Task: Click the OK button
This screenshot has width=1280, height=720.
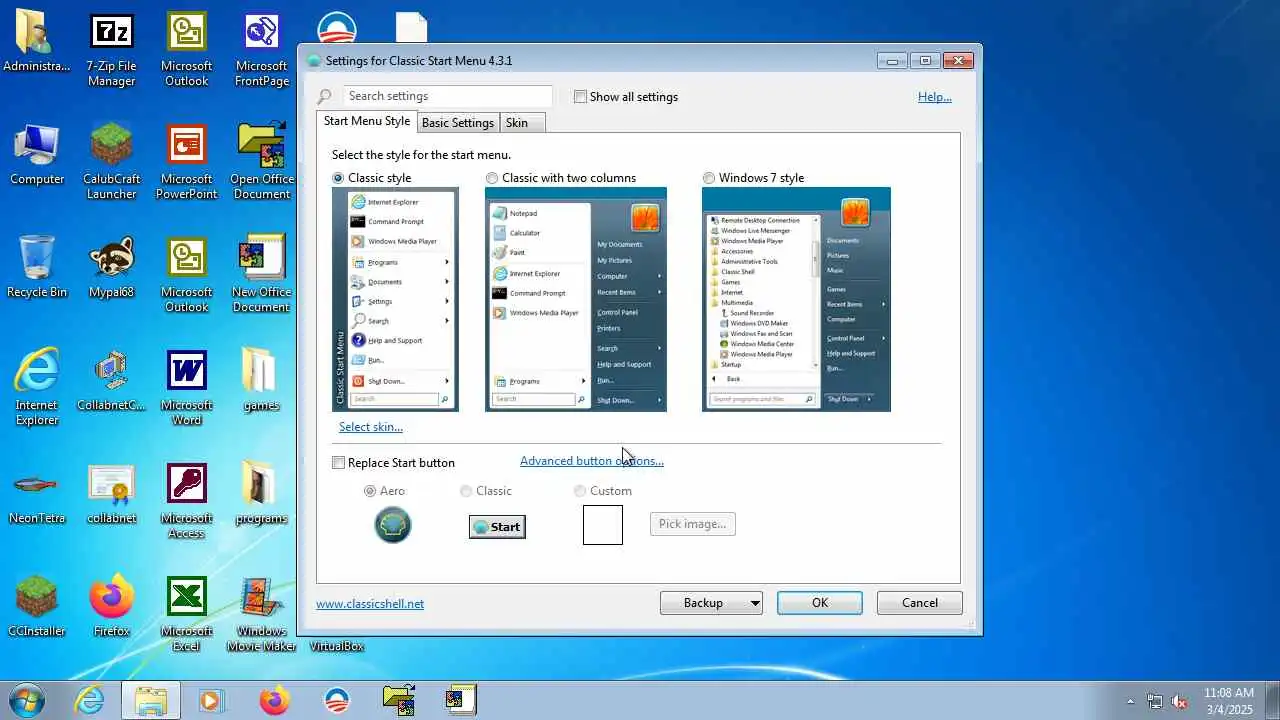Action: (820, 603)
